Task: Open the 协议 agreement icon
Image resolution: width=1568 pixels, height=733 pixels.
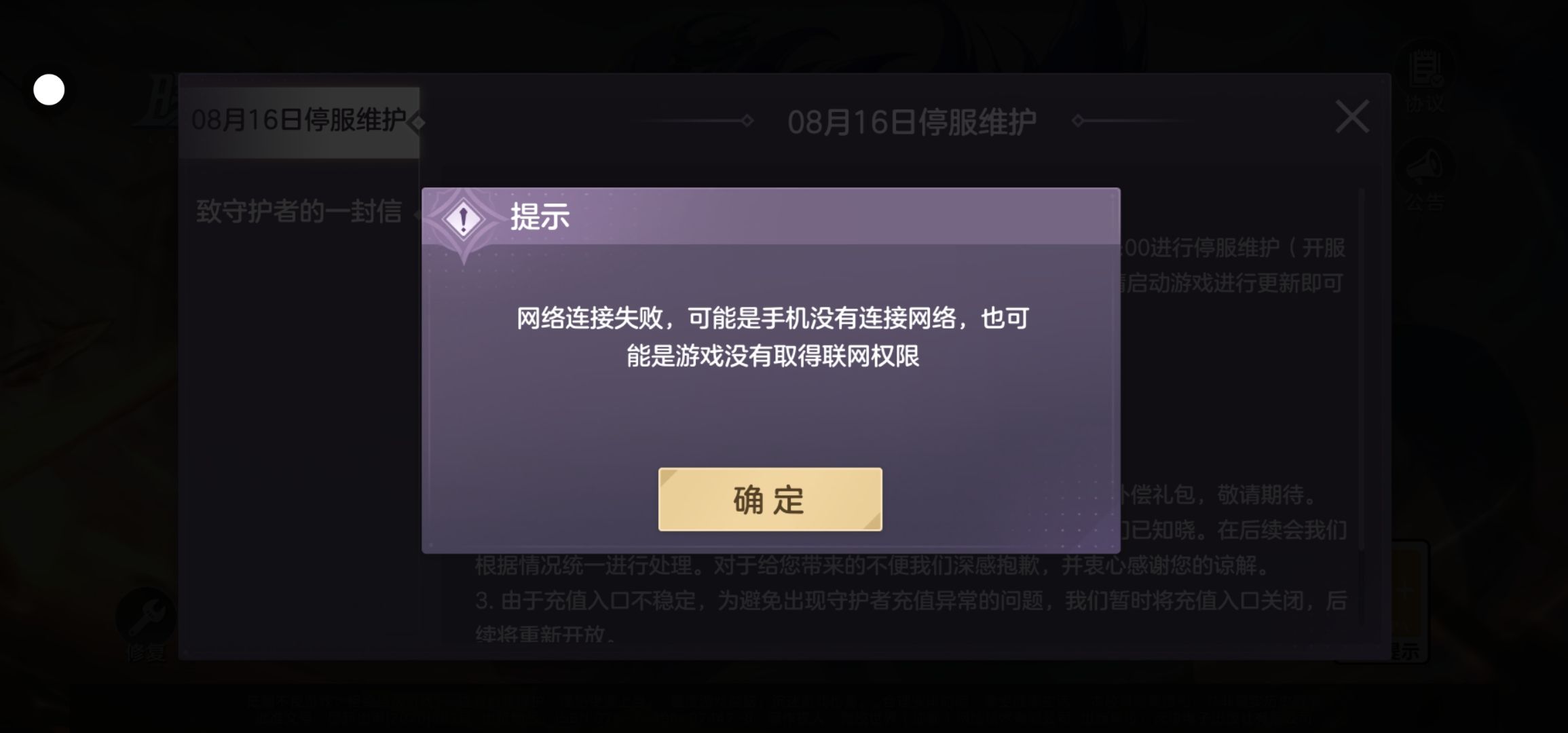Action: click(x=1424, y=75)
